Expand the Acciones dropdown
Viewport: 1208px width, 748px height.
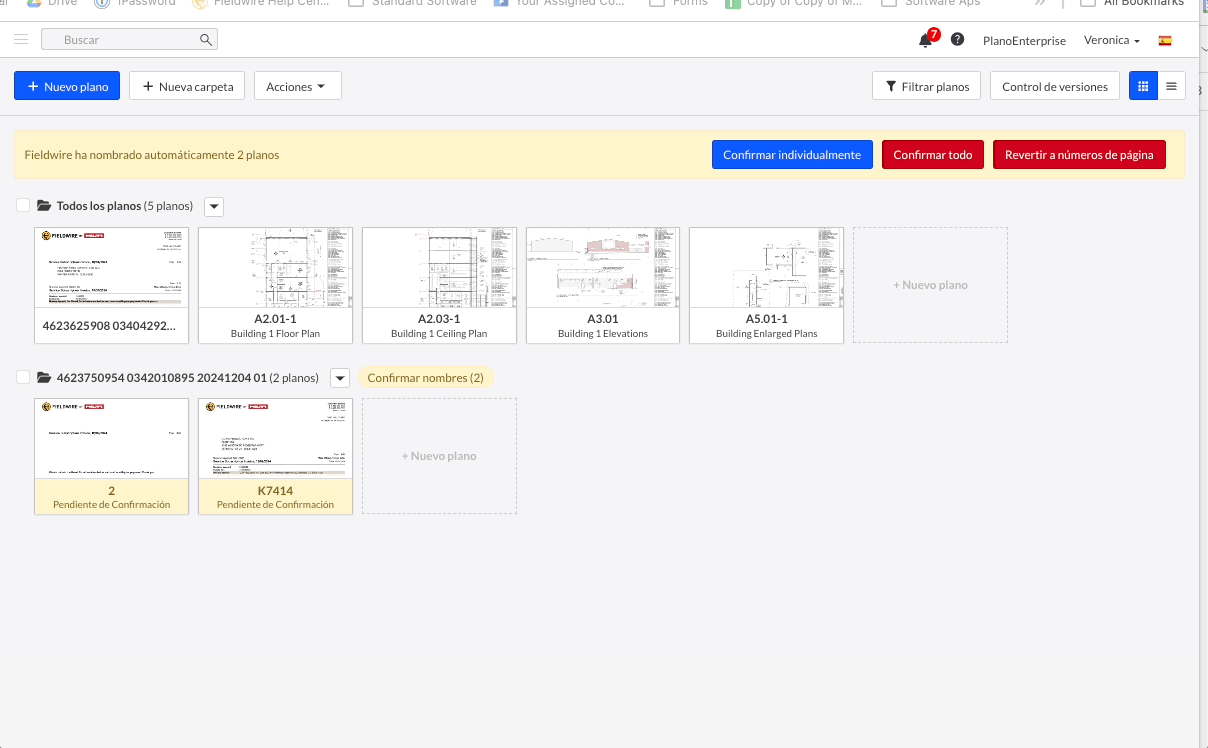point(297,87)
